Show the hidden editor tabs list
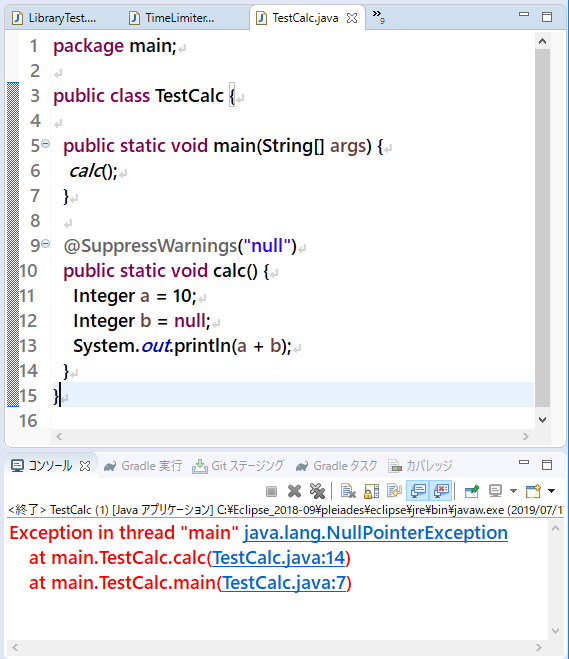 pyautogui.click(x=378, y=16)
